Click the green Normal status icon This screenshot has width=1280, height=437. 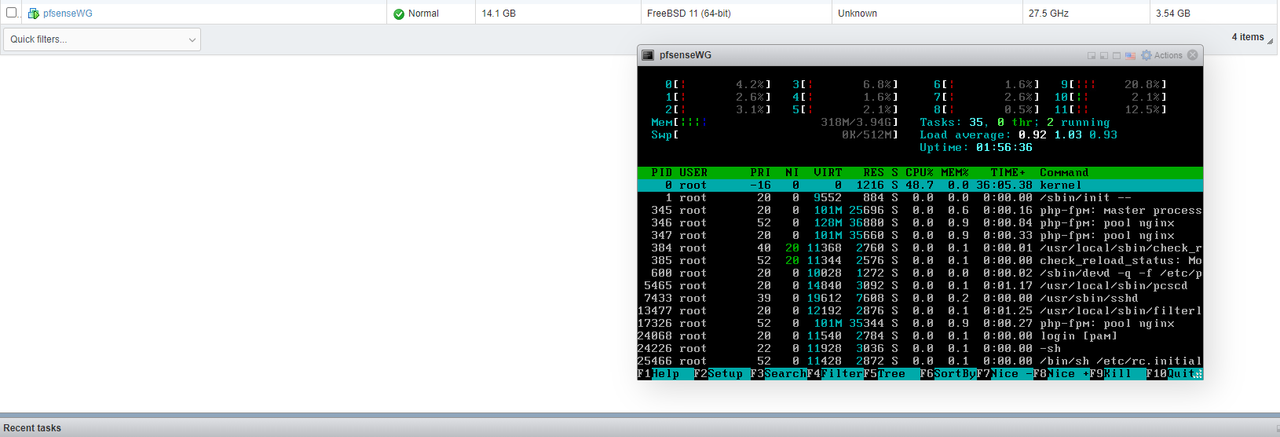click(x=399, y=14)
